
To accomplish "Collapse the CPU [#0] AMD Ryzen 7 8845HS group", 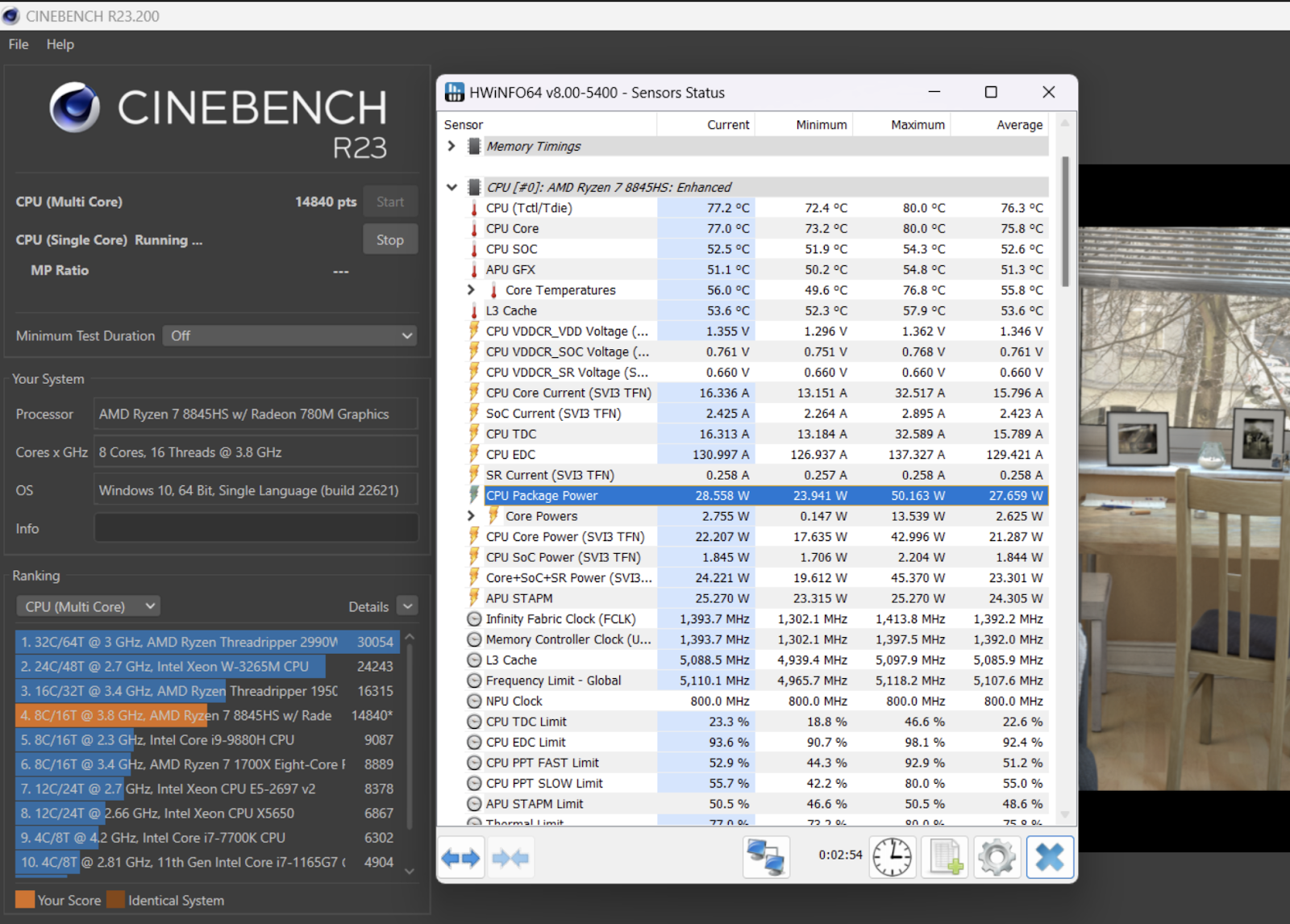I will [x=451, y=187].
